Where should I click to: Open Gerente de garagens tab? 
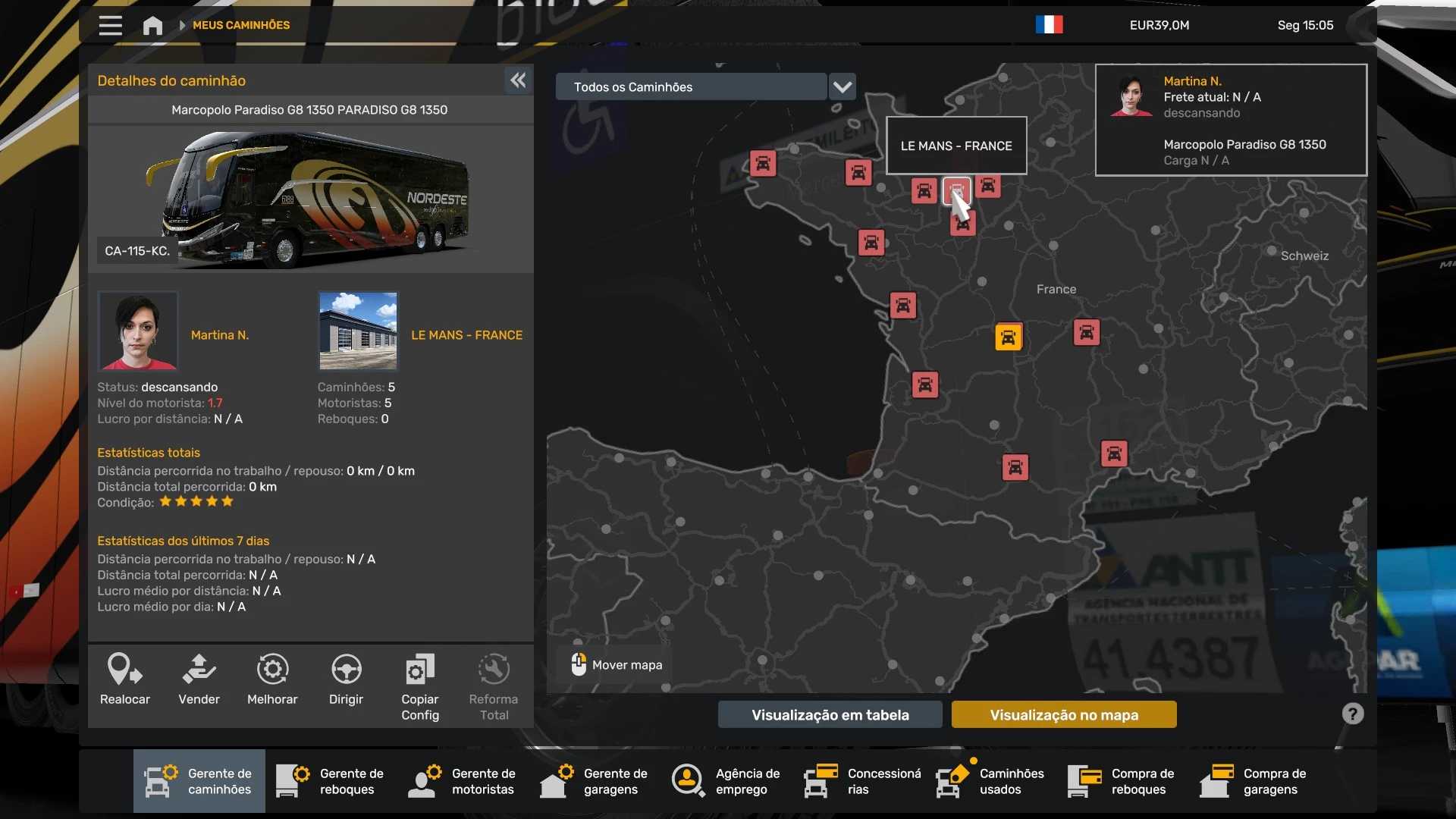click(595, 781)
